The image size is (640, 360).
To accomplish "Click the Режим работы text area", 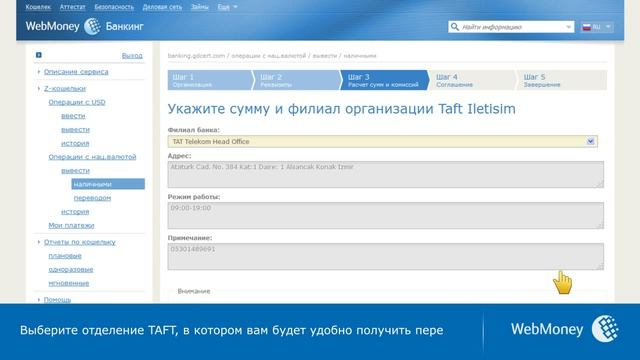I will (x=385, y=216).
